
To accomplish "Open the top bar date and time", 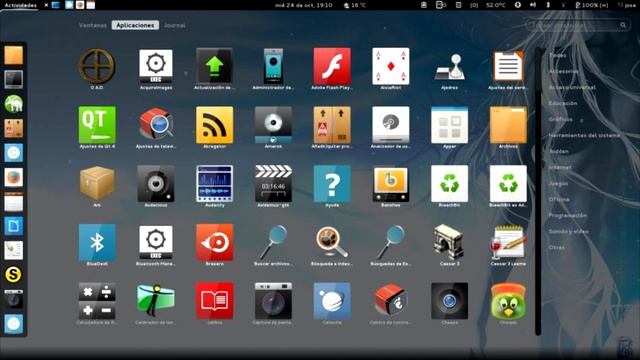I will click(304, 5).
